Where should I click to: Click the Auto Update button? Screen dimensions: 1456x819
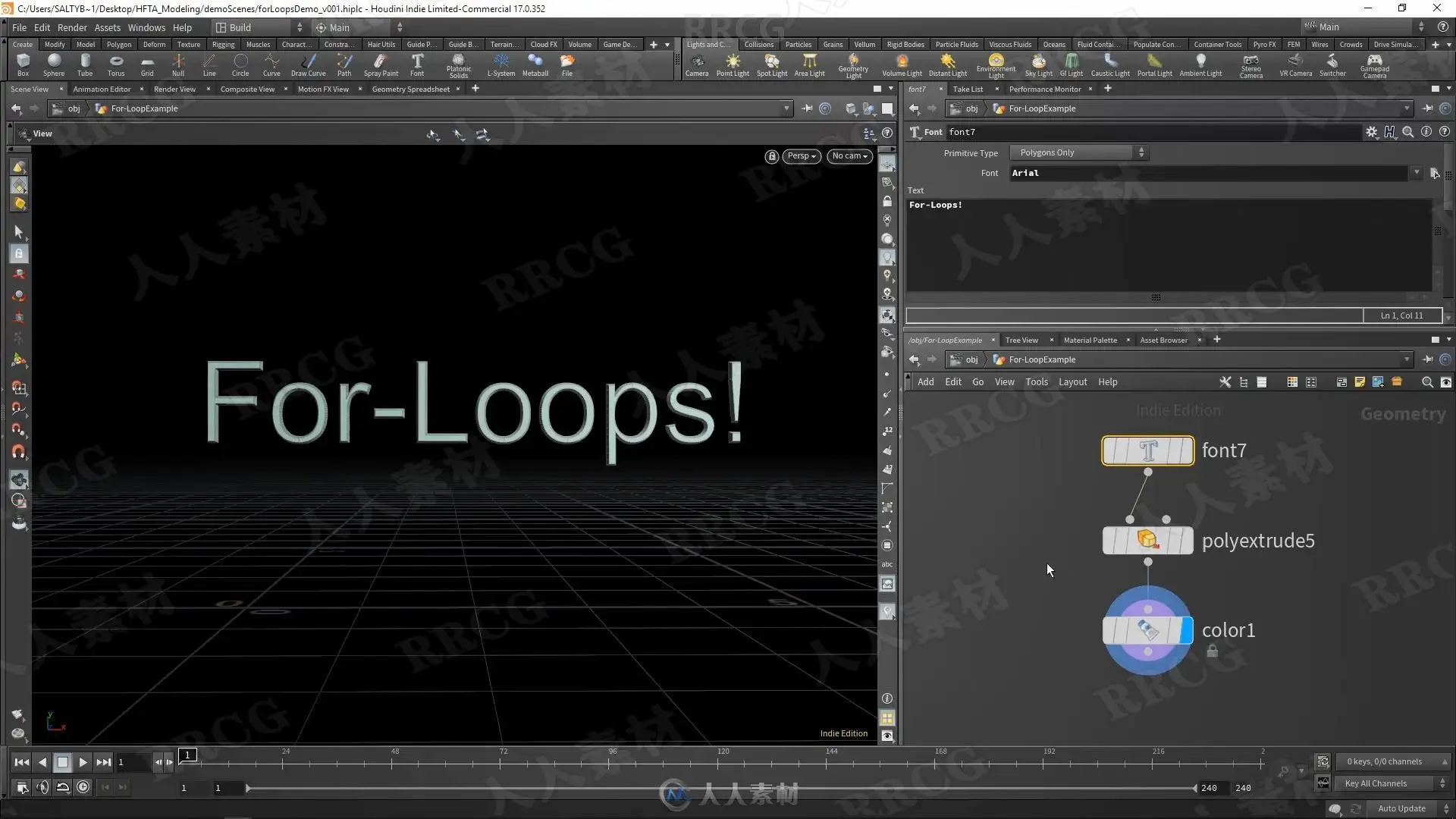(x=1401, y=808)
